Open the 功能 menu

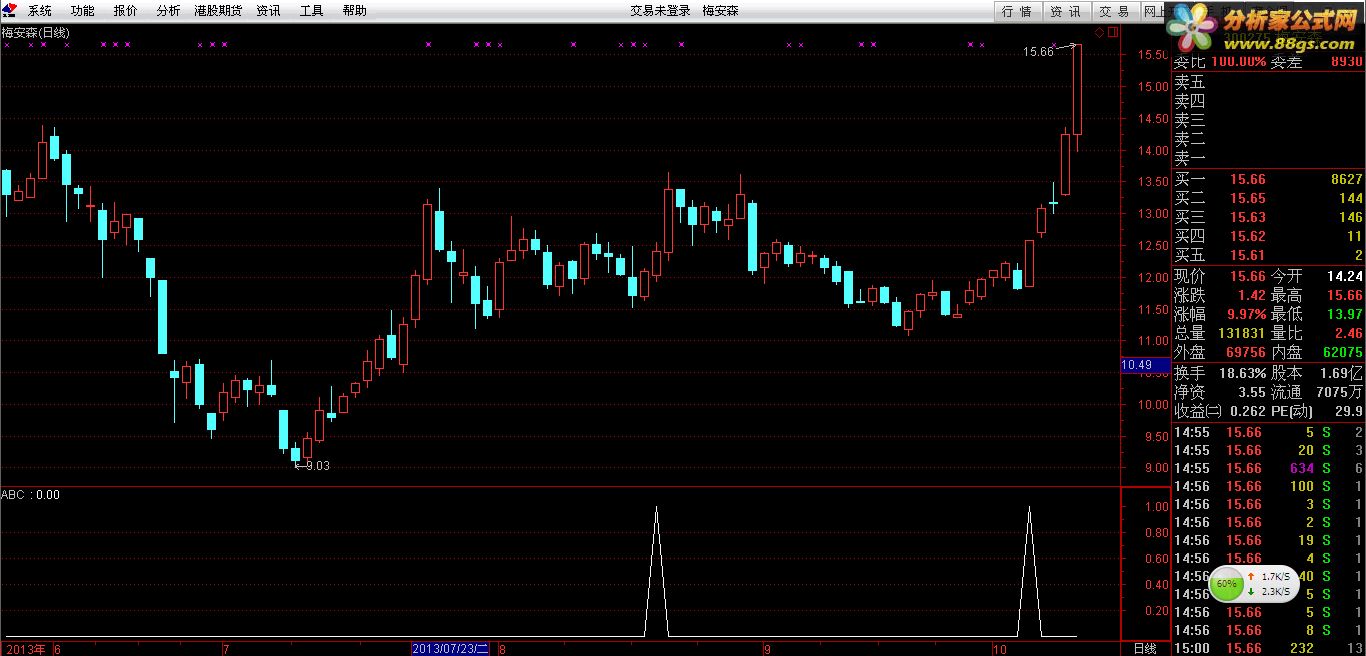[83, 11]
